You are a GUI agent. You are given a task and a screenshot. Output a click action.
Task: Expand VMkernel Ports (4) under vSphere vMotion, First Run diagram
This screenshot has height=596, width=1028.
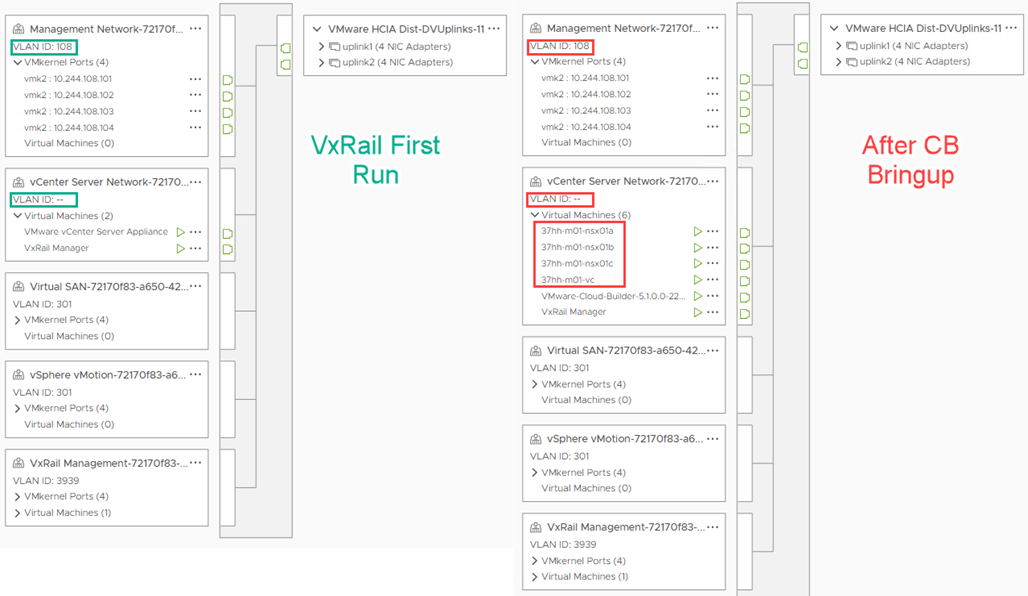pyautogui.click(x=18, y=408)
